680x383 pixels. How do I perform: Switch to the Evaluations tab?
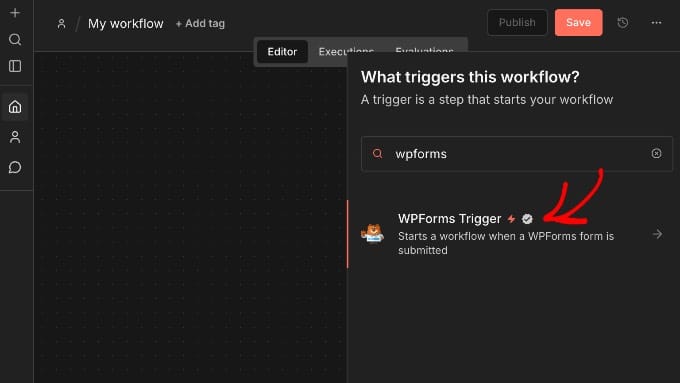click(424, 52)
